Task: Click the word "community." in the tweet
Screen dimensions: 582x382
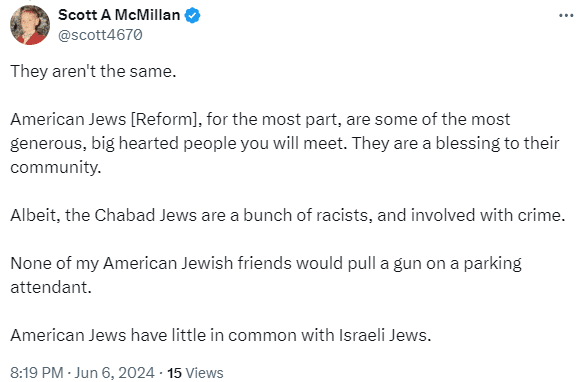Action: click(x=56, y=167)
